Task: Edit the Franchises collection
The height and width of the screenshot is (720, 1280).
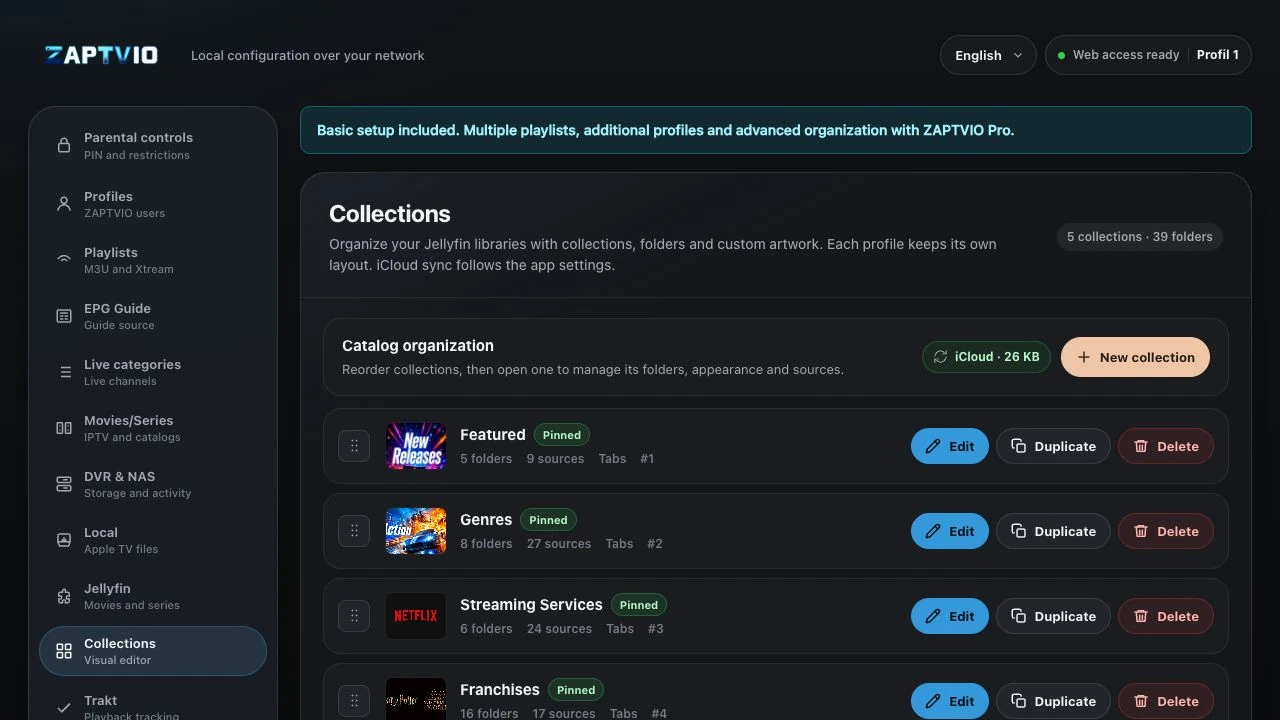Action: (950, 701)
